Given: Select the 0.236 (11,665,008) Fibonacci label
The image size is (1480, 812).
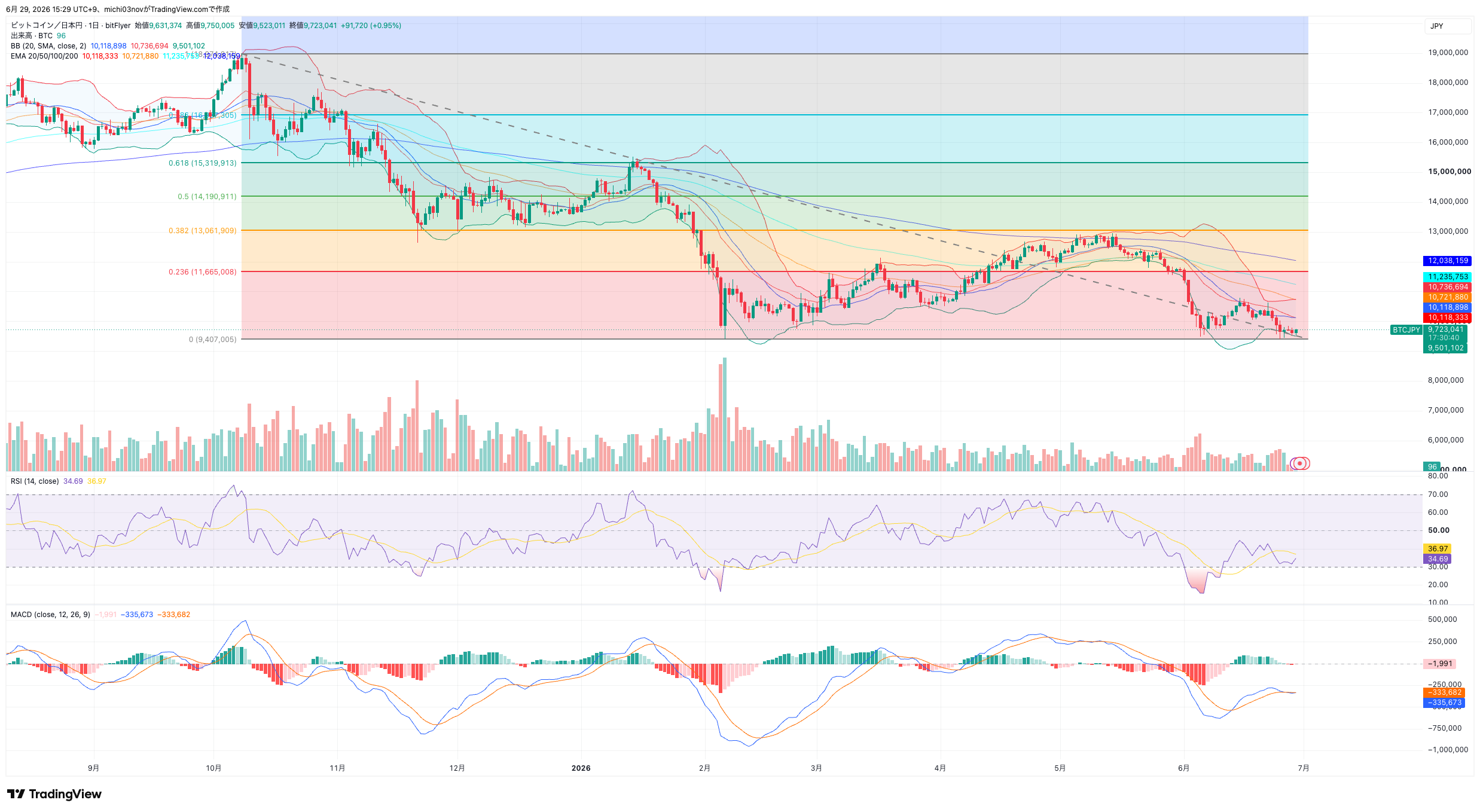Looking at the screenshot, I should 203,272.
